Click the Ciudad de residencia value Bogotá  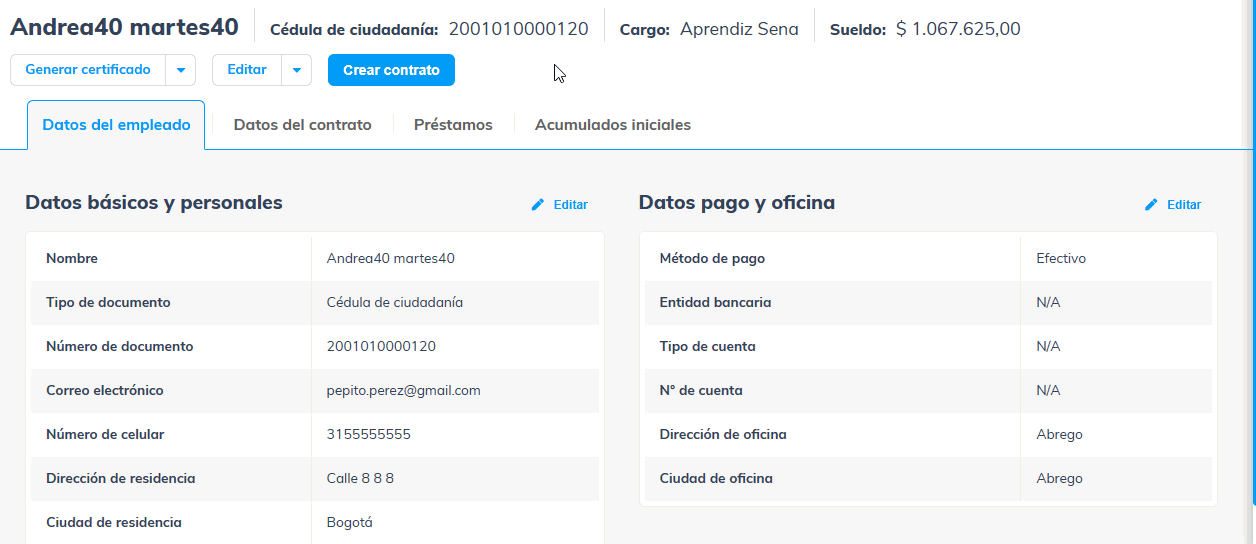click(349, 522)
